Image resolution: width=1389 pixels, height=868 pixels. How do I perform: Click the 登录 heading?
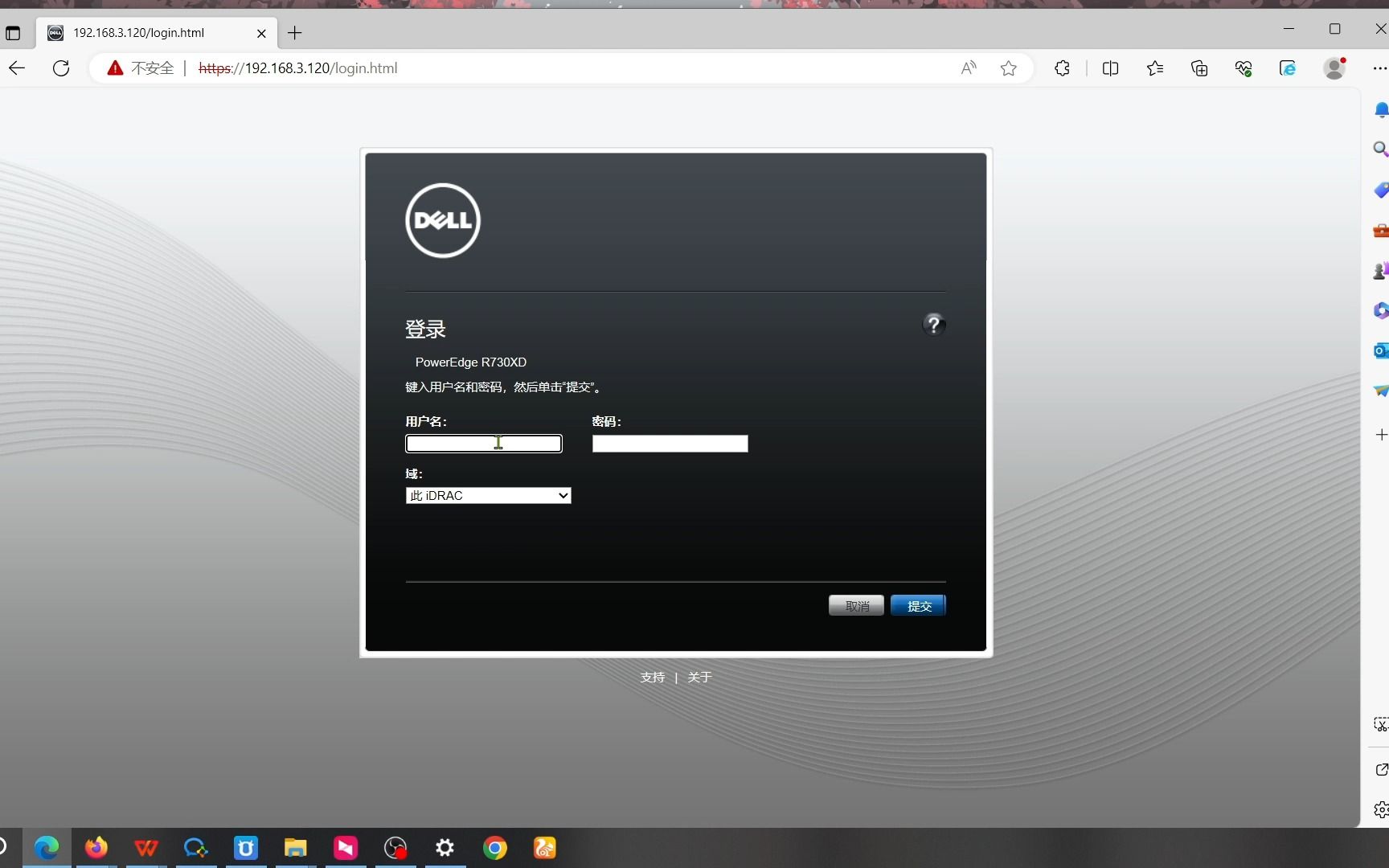point(425,329)
